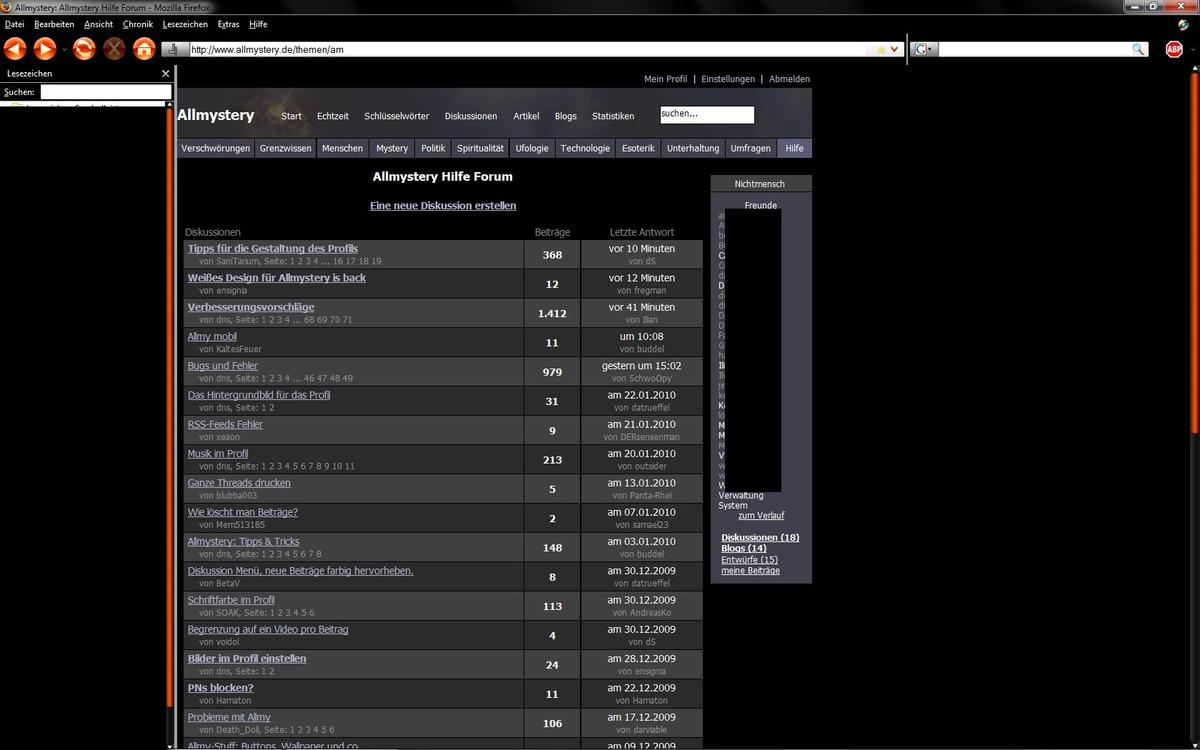Open the Einstellungen link
This screenshot has width=1200, height=750.
pyautogui.click(x=728, y=79)
